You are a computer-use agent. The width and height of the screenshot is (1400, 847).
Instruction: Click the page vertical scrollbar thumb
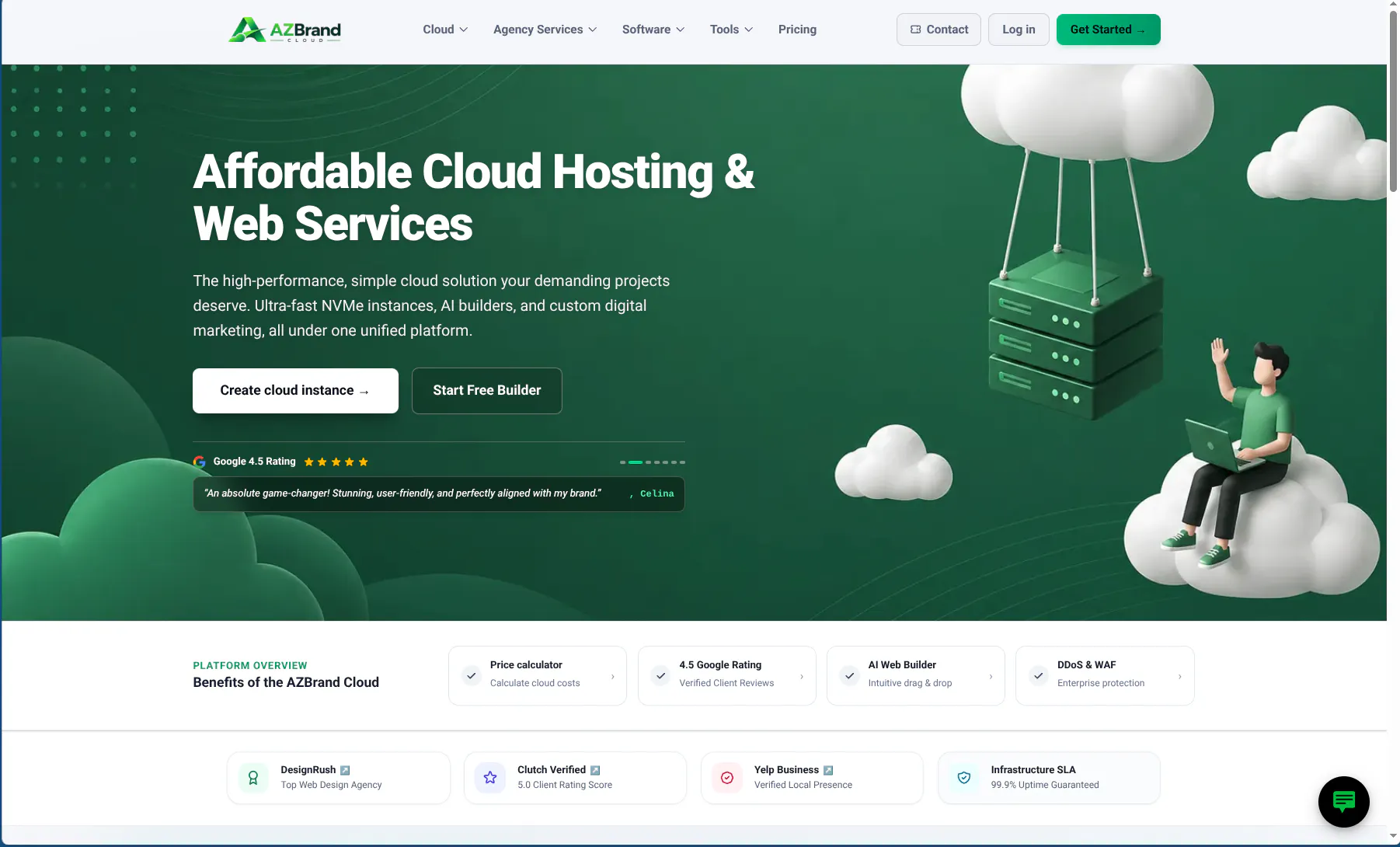tap(1393, 101)
